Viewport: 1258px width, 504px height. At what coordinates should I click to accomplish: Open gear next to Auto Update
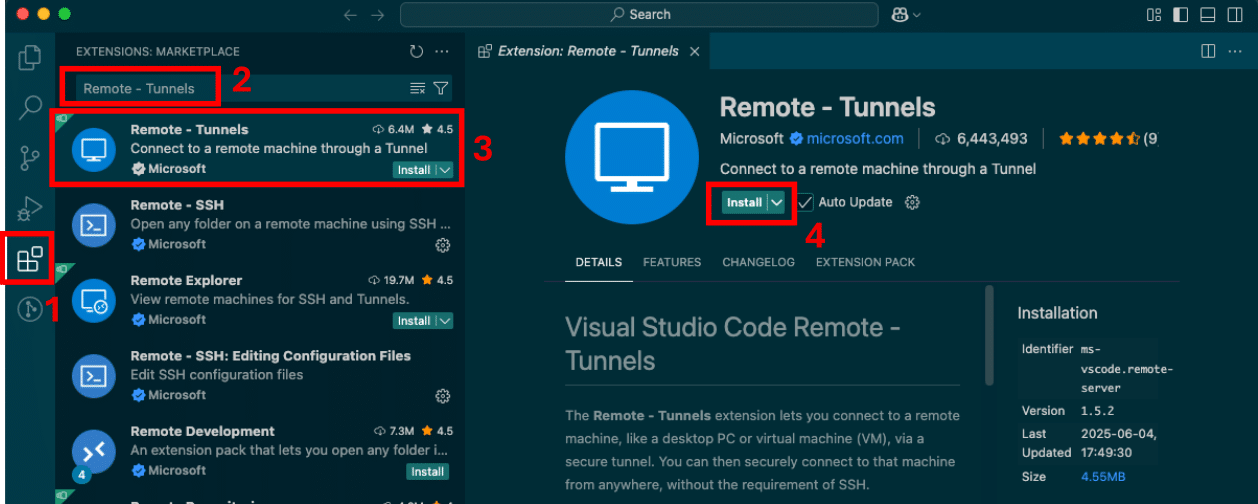912,202
